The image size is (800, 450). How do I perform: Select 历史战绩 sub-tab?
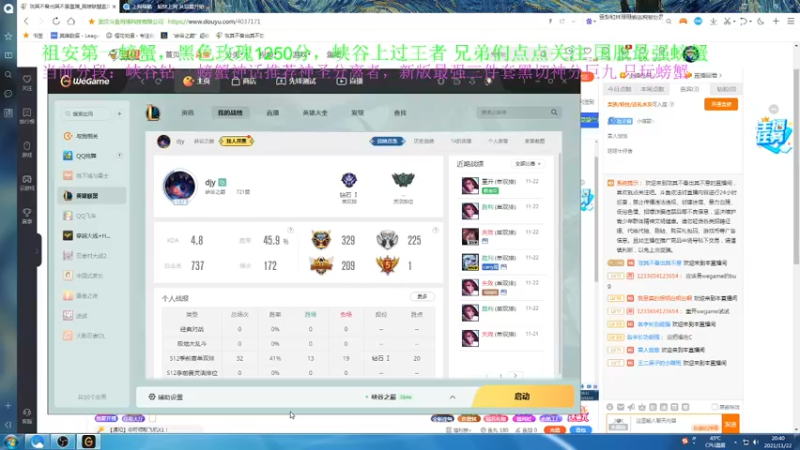[423, 141]
